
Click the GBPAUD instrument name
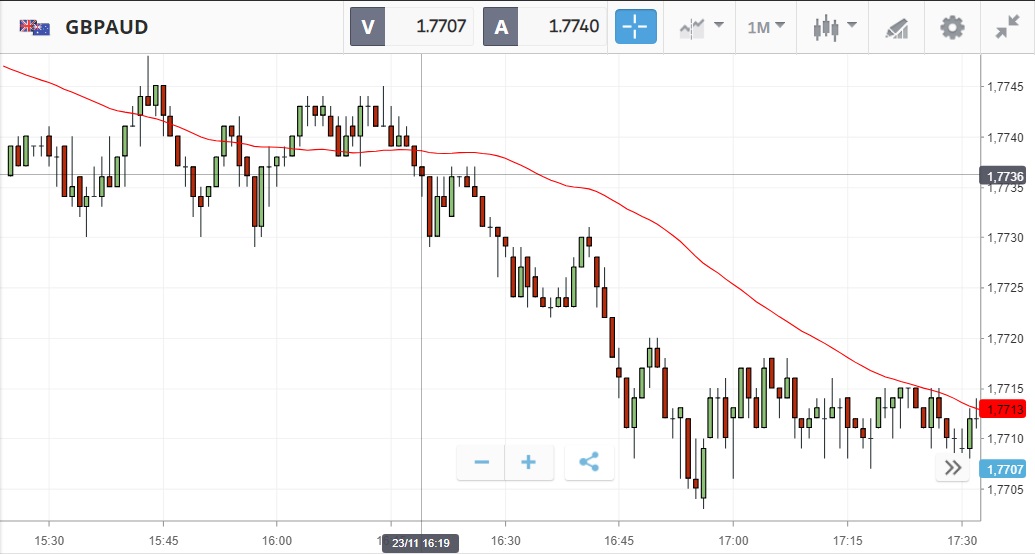point(107,27)
